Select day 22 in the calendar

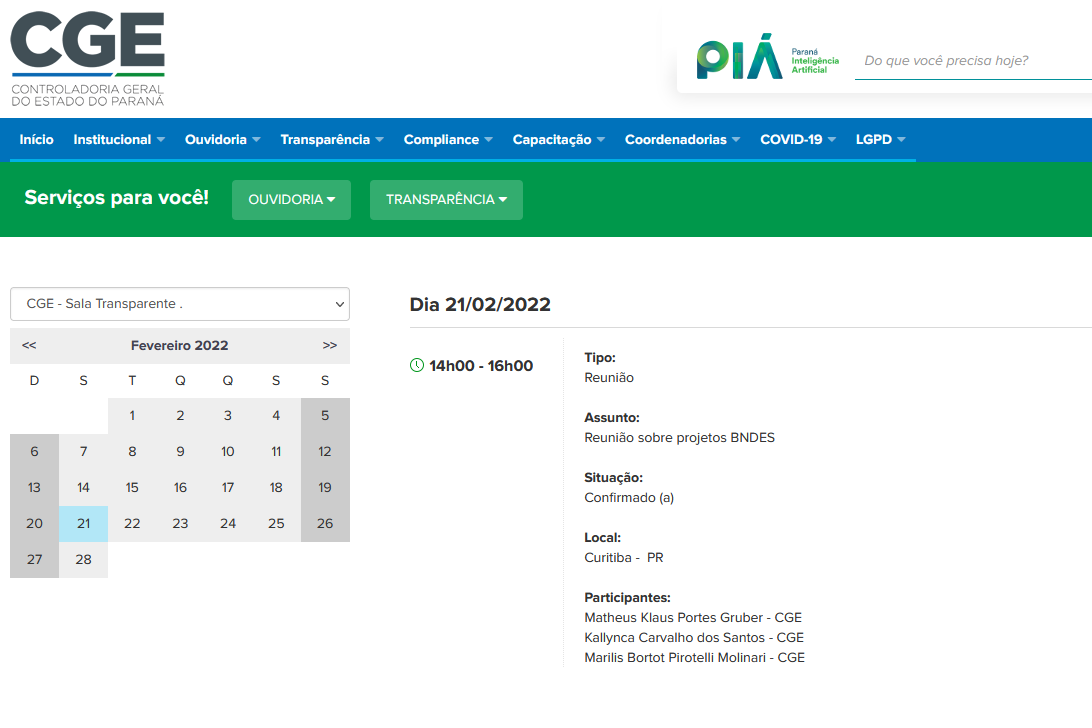132,524
